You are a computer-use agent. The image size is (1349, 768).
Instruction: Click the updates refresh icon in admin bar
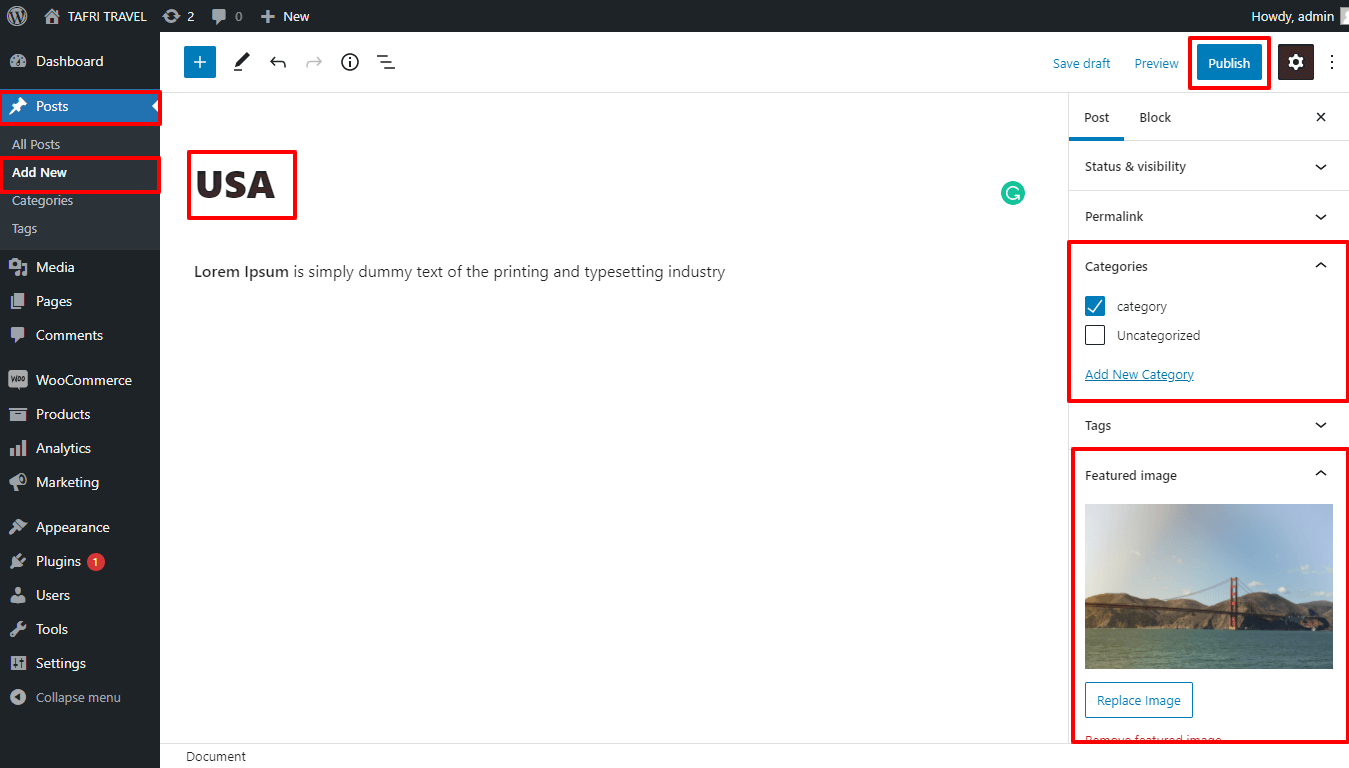click(x=170, y=15)
